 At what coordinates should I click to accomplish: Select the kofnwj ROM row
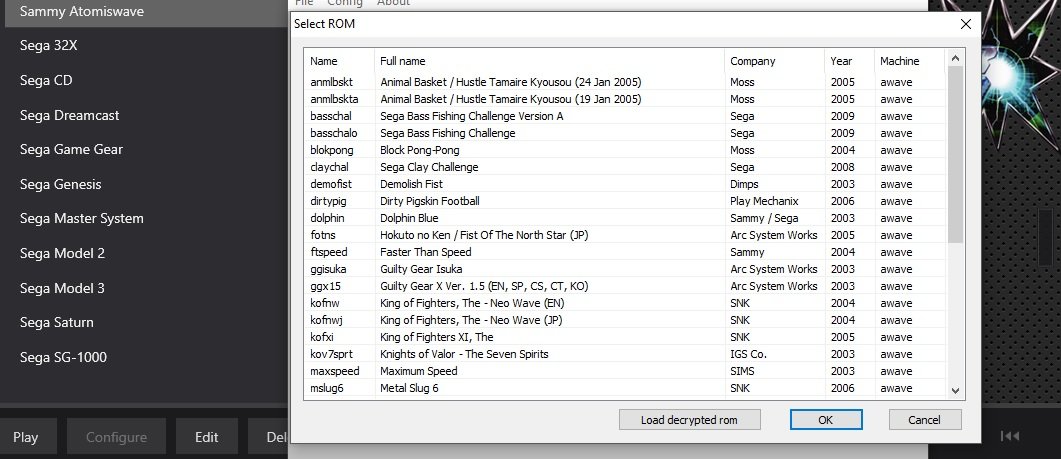625,320
